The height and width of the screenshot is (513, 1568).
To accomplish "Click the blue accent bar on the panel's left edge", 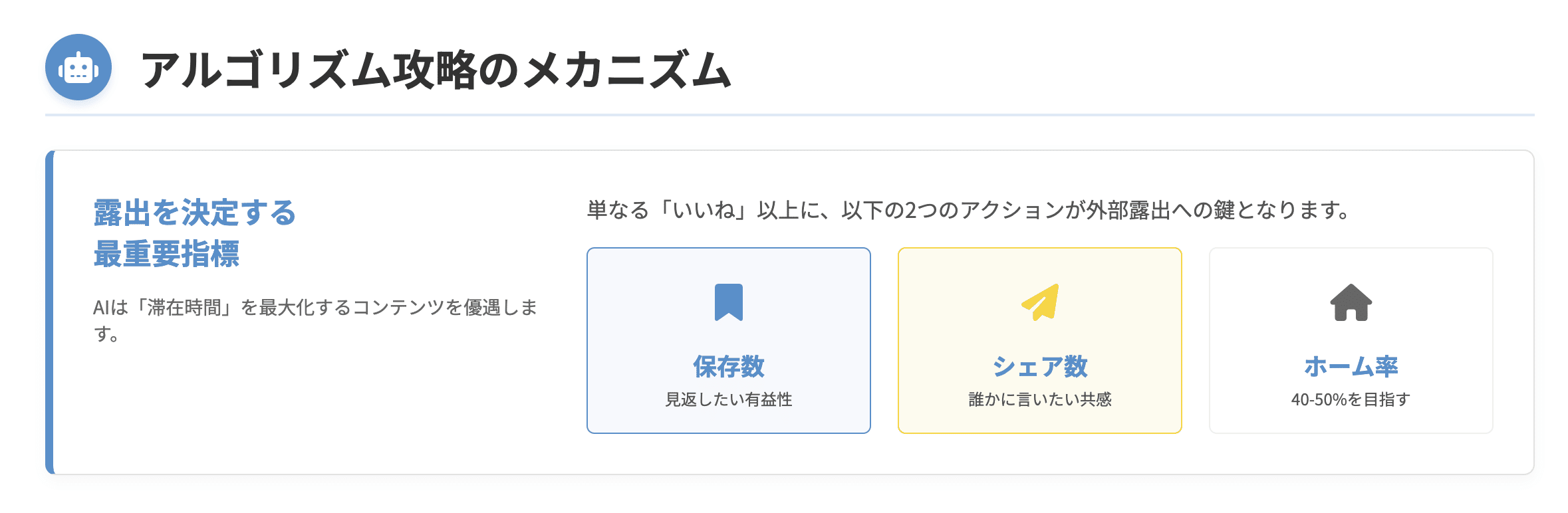I will point(49,312).
